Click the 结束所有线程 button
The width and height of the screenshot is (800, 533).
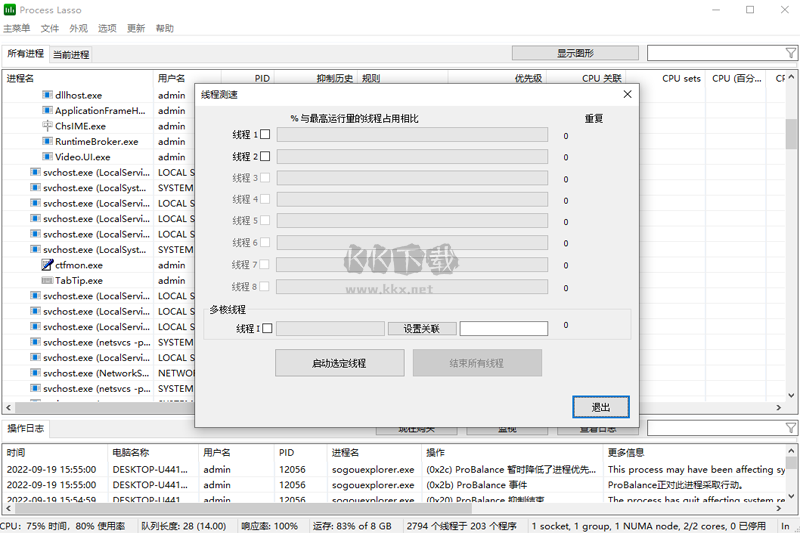pos(477,363)
